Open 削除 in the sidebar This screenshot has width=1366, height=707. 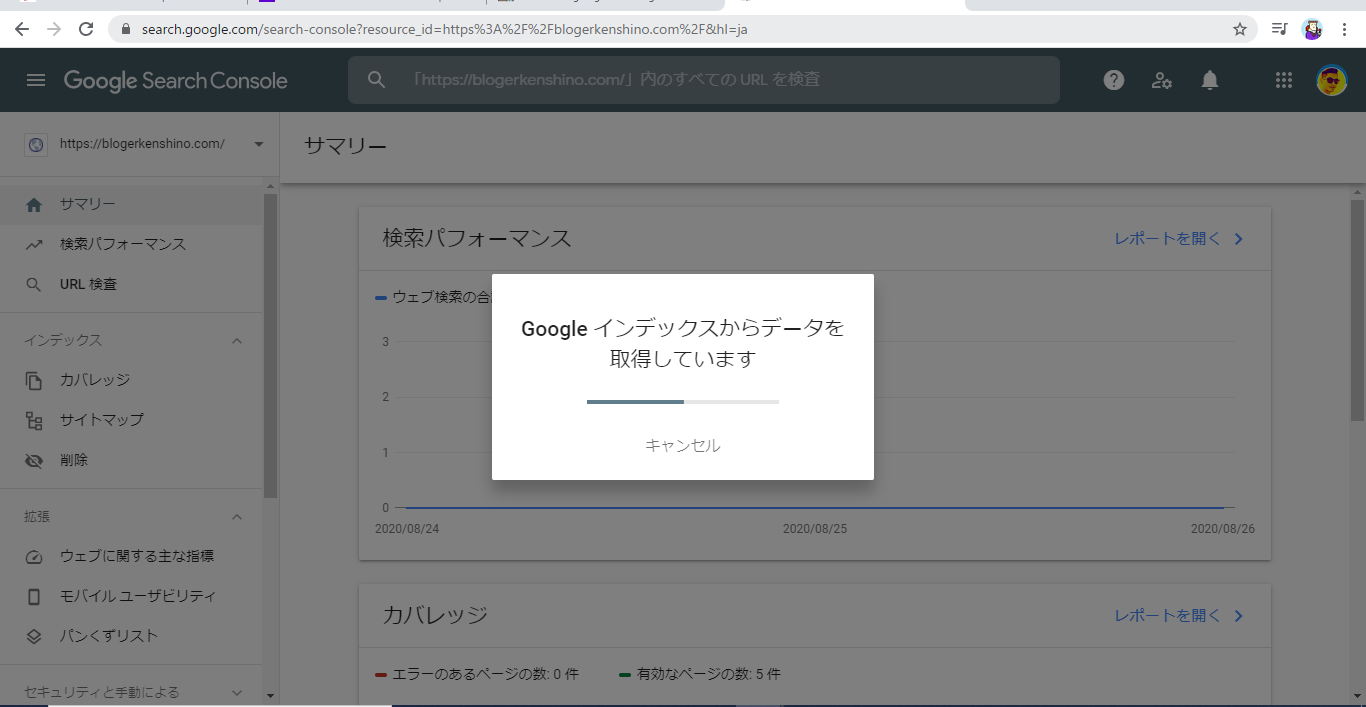[132, 461]
